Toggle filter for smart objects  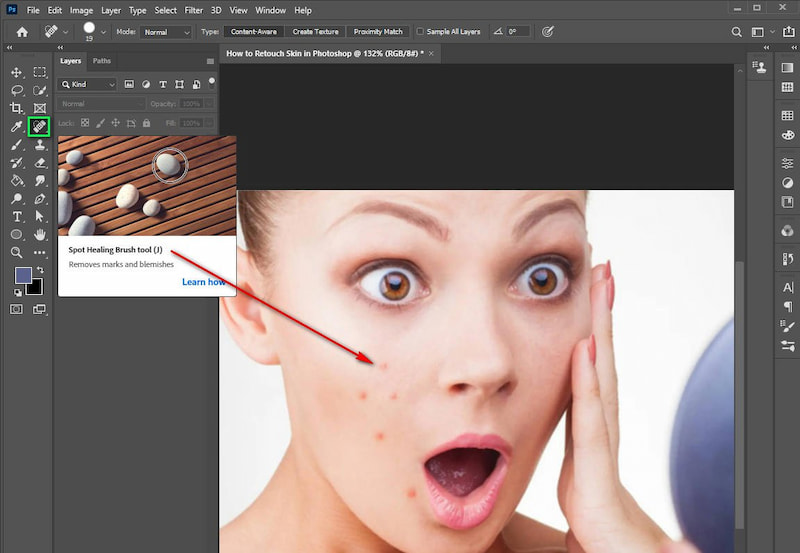point(196,84)
